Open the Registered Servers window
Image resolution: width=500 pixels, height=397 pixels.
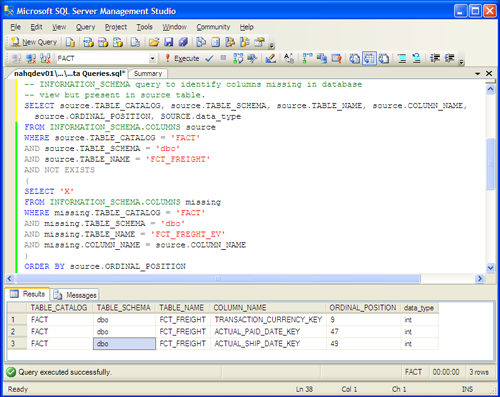coord(201,42)
